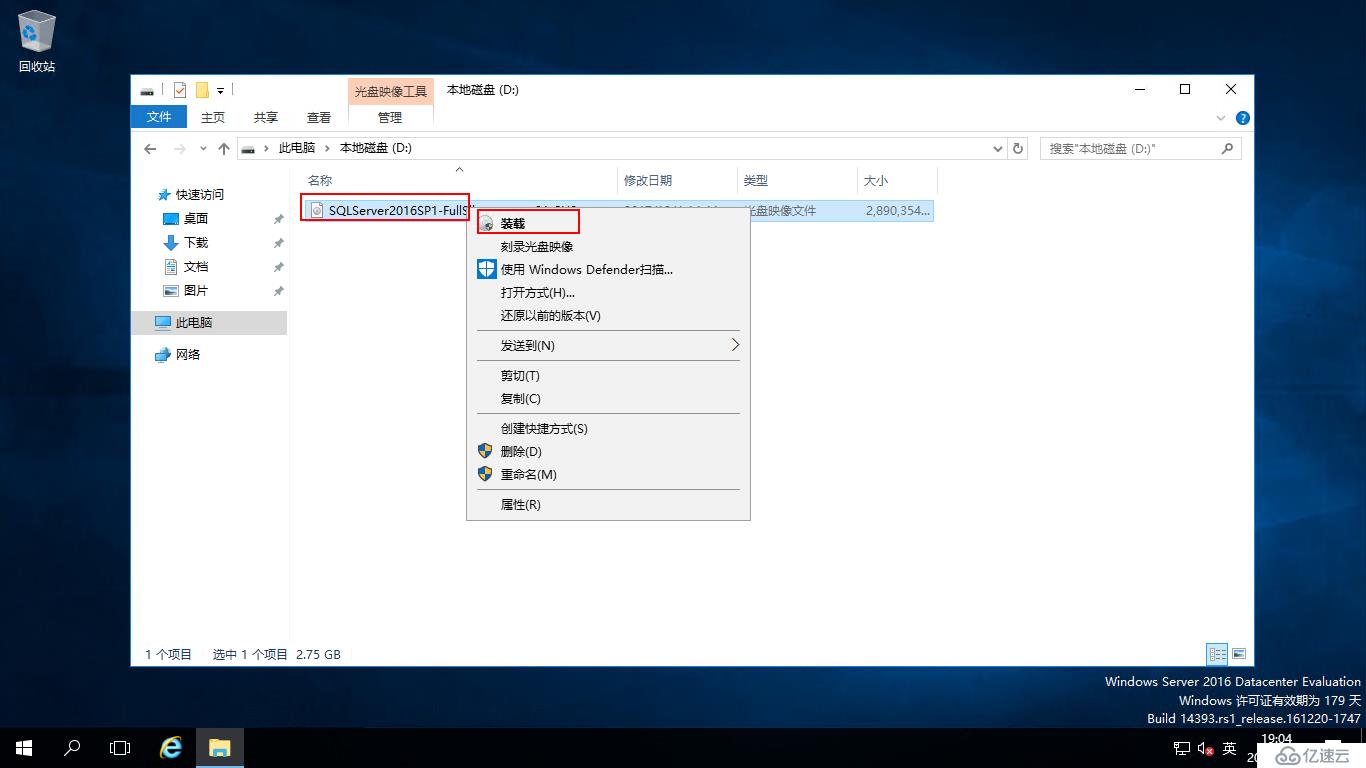
Task: Choose 复制(C) in the context menu
Action: pyautogui.click(x=608, y=399)
